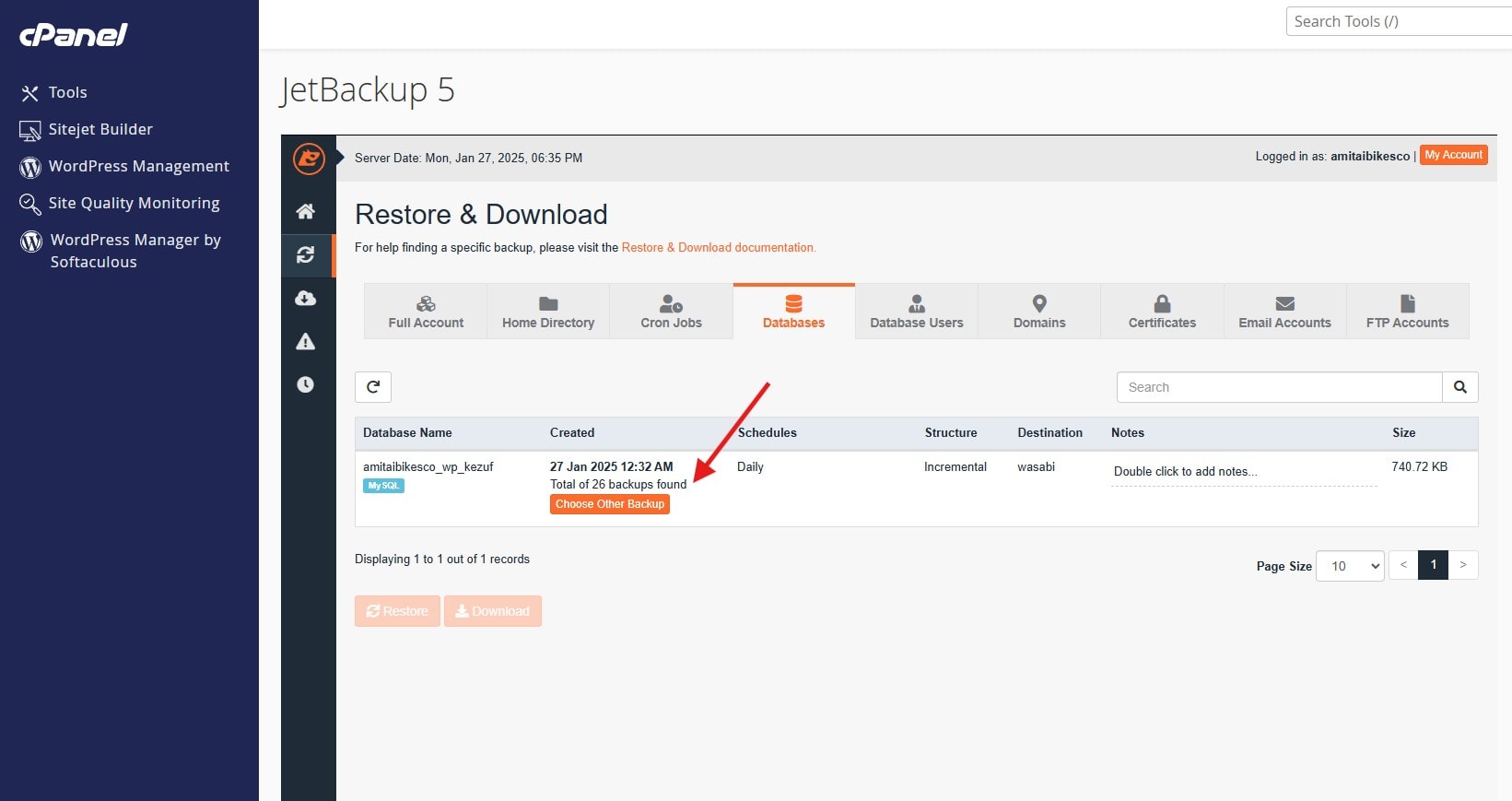Click the Destination column header
Screen dimensions: 1512x801
[1049, 432]
